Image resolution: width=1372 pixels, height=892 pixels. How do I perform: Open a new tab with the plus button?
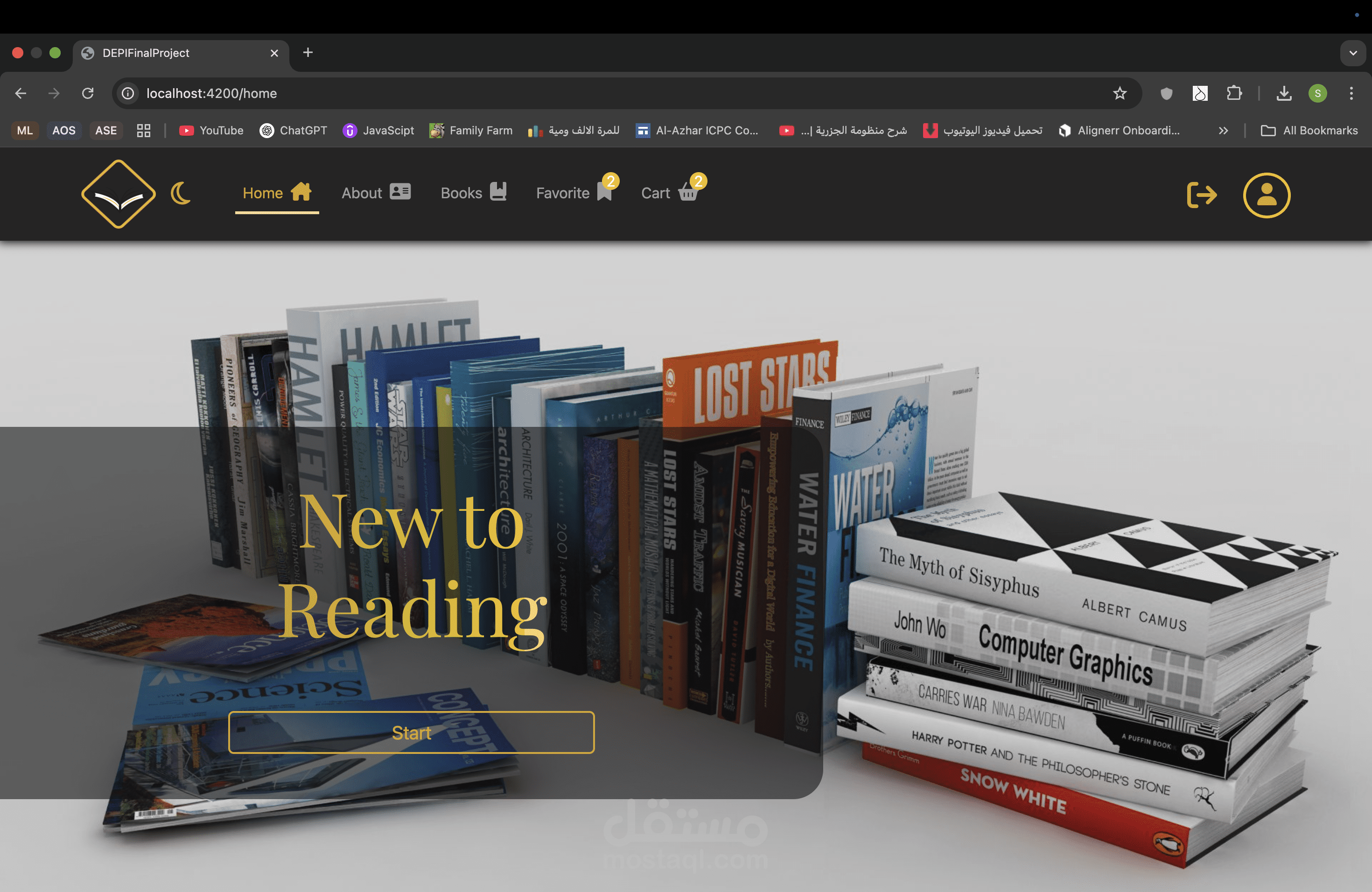[308, 52]
